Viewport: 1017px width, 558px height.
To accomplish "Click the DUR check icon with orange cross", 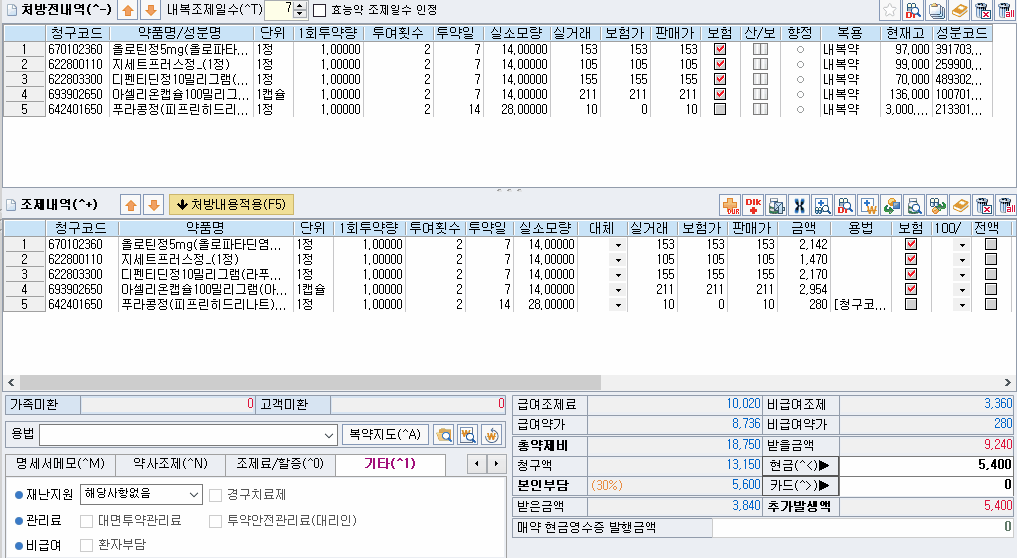I will click(730, 205).
